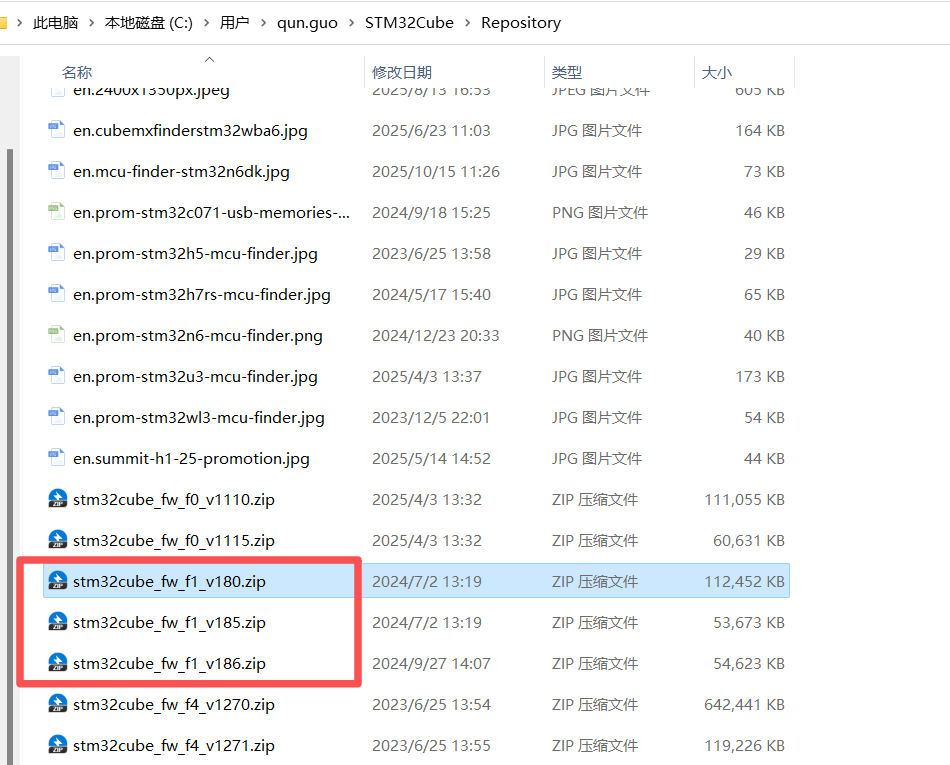This screenshot has height=765, width=950.
Task: Expand the chevron after 此电脑 in address bar
Action: (x=91, y=23)
